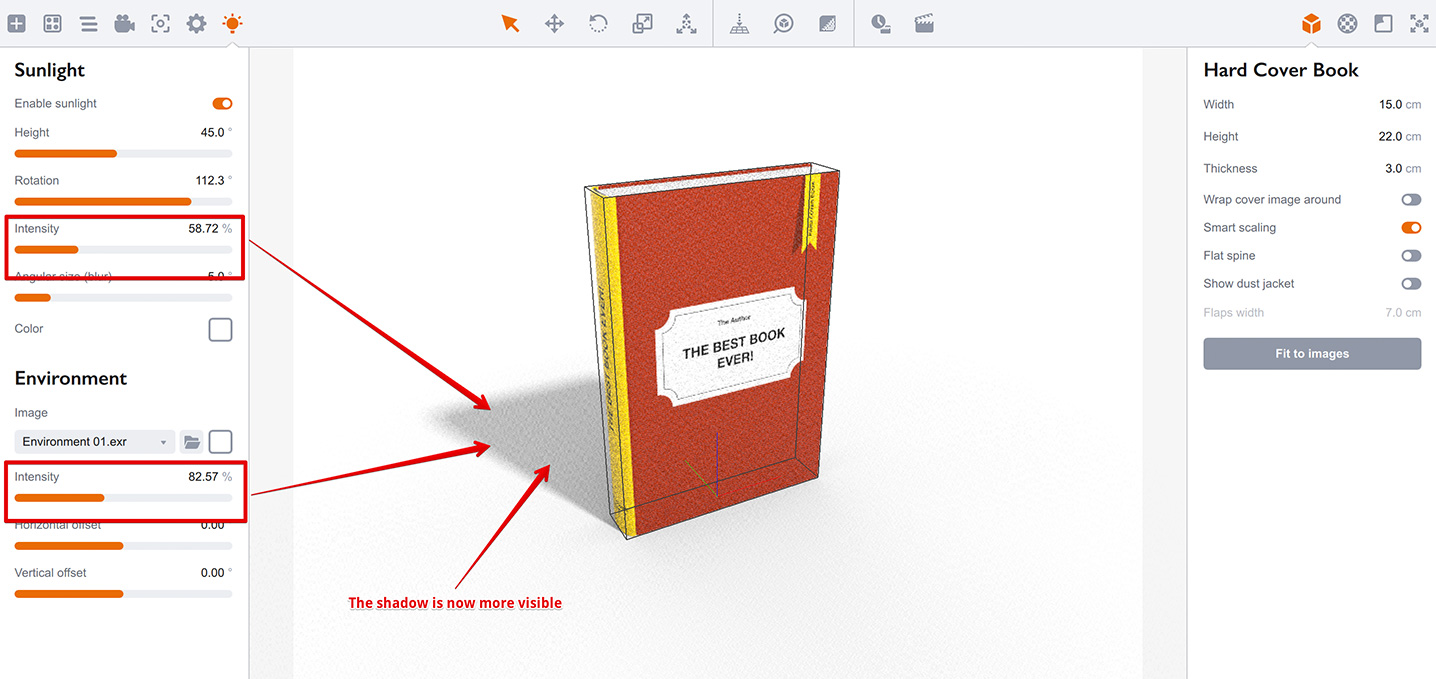This screenshot has height=679, width=1436.
Task: Click the scene settings gear icon
Action: click(x=196, y=23)
